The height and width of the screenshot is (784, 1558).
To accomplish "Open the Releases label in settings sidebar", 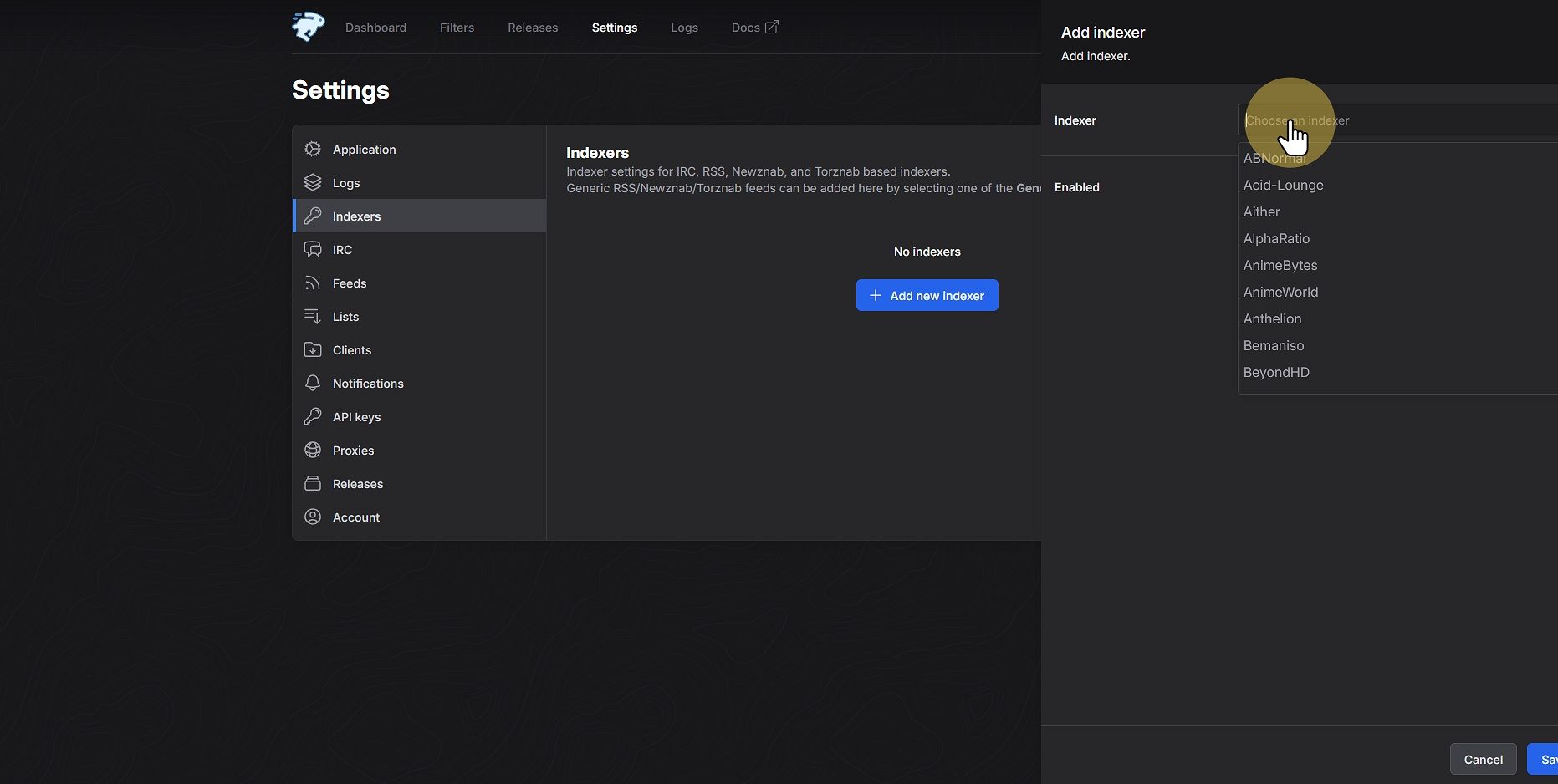I will point(358,484).
